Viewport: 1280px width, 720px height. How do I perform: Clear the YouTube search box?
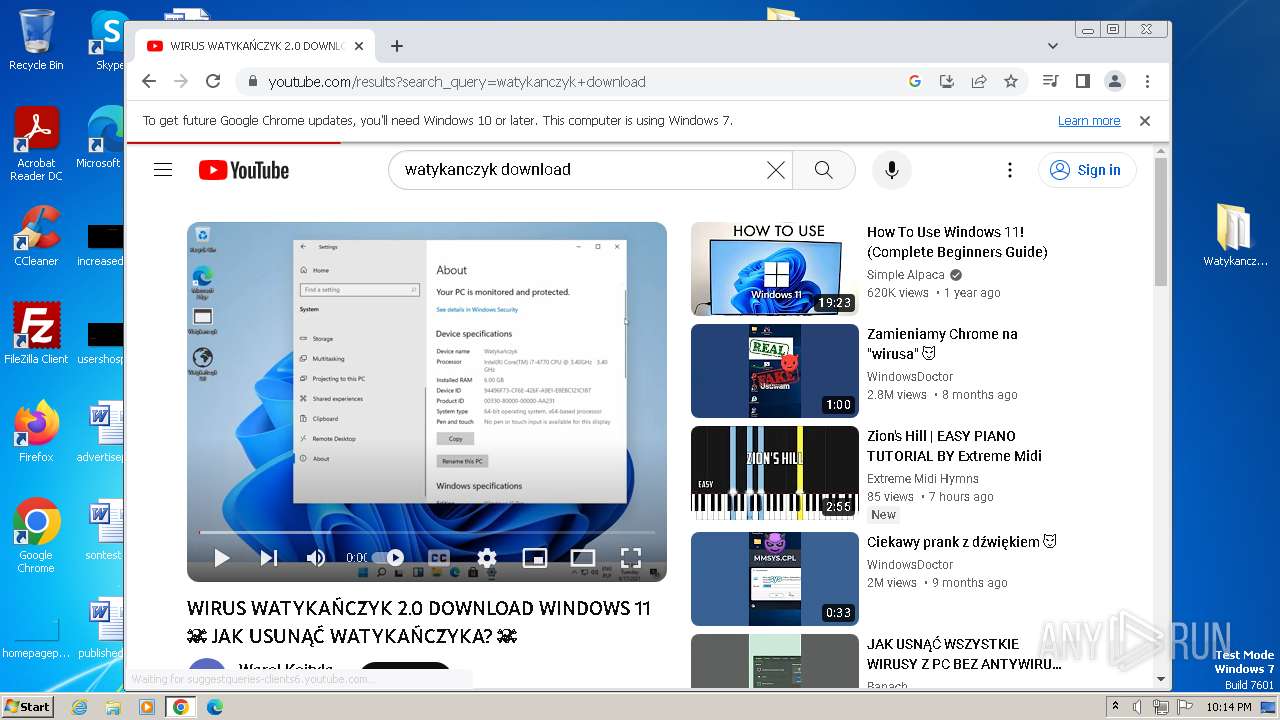pyautogui.click(x=775, y=170)
